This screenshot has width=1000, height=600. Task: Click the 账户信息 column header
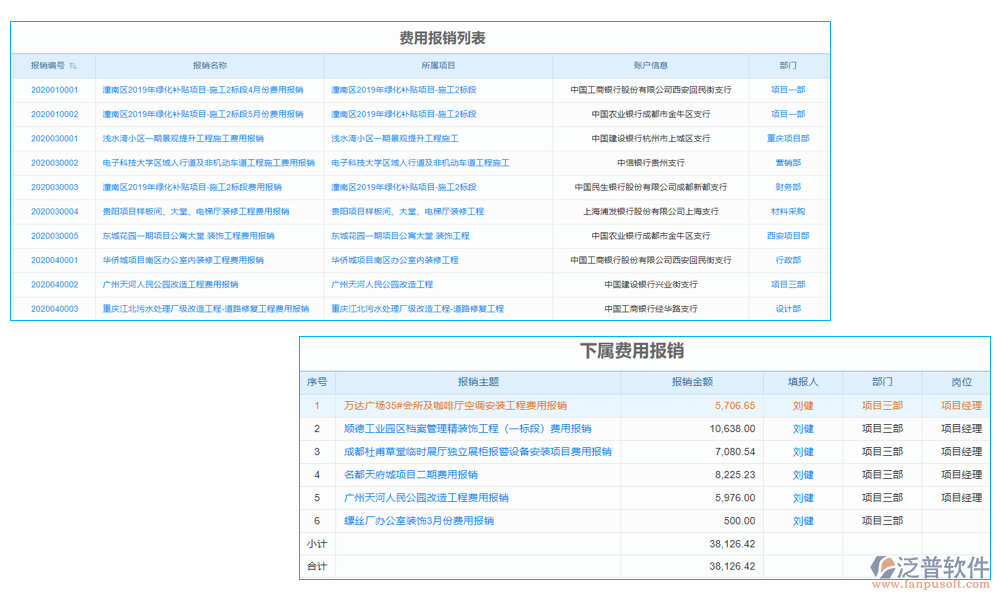point(650,66)
